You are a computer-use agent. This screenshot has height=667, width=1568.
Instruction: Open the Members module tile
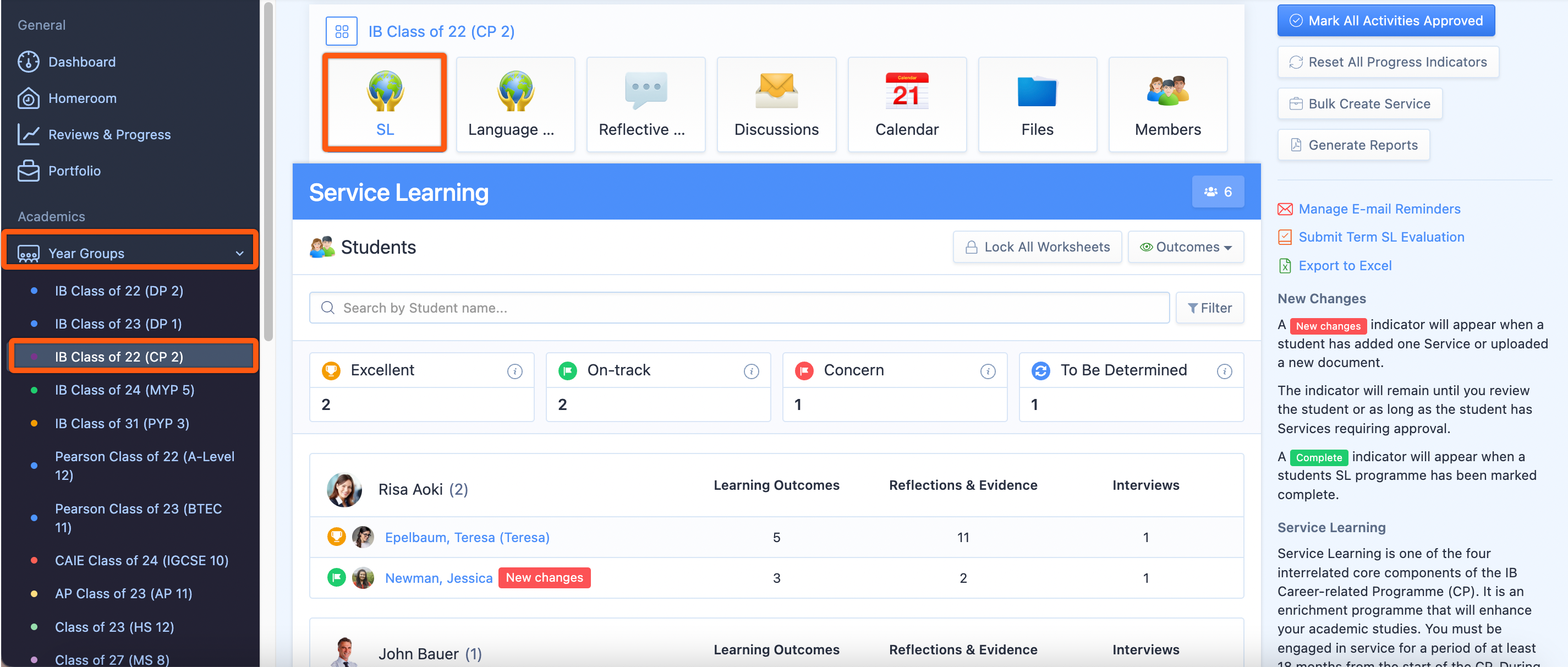point(1167,102)
